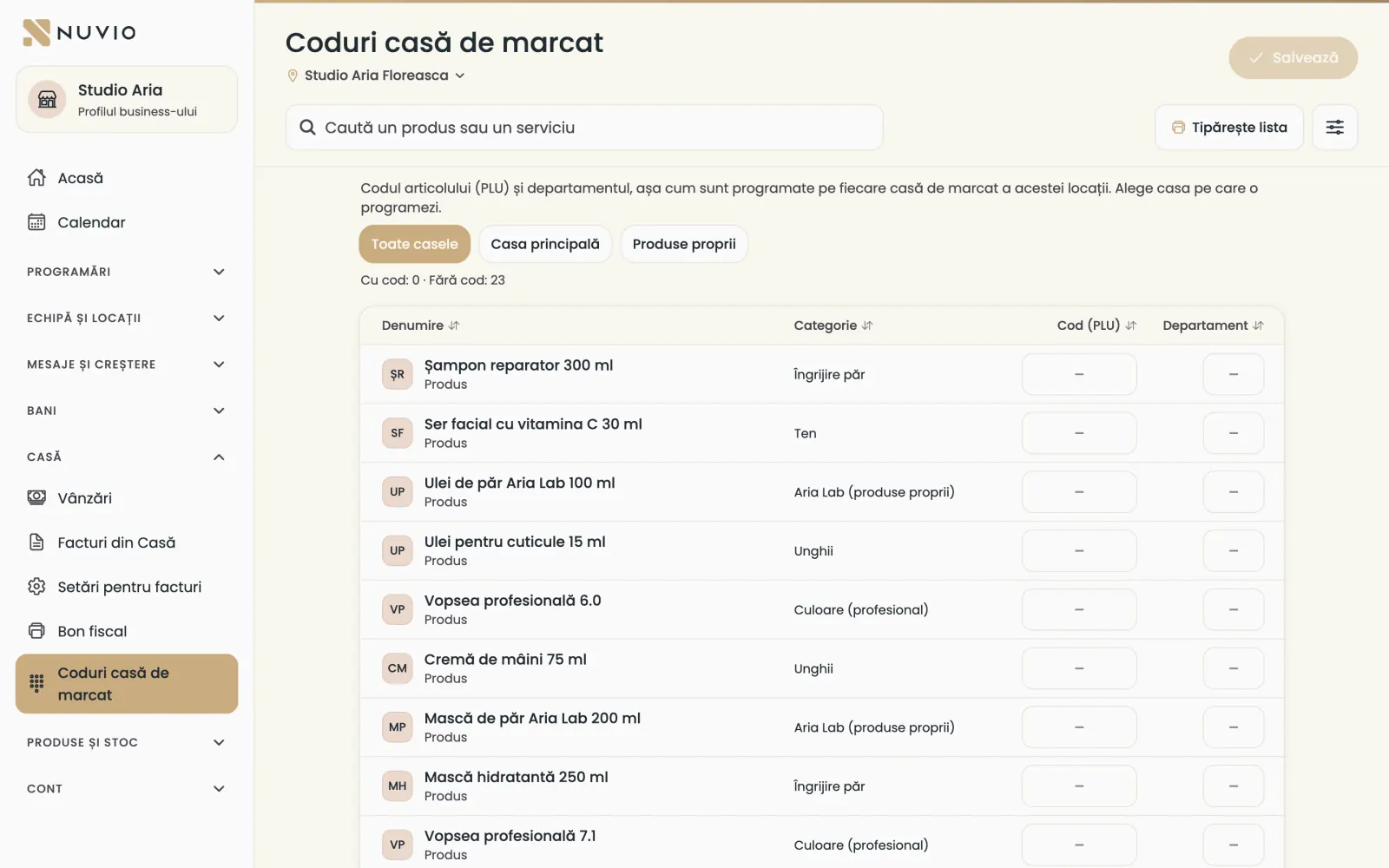1389x868 pixels.
Task: Click the Salvează button
Action: (1293, 57)
